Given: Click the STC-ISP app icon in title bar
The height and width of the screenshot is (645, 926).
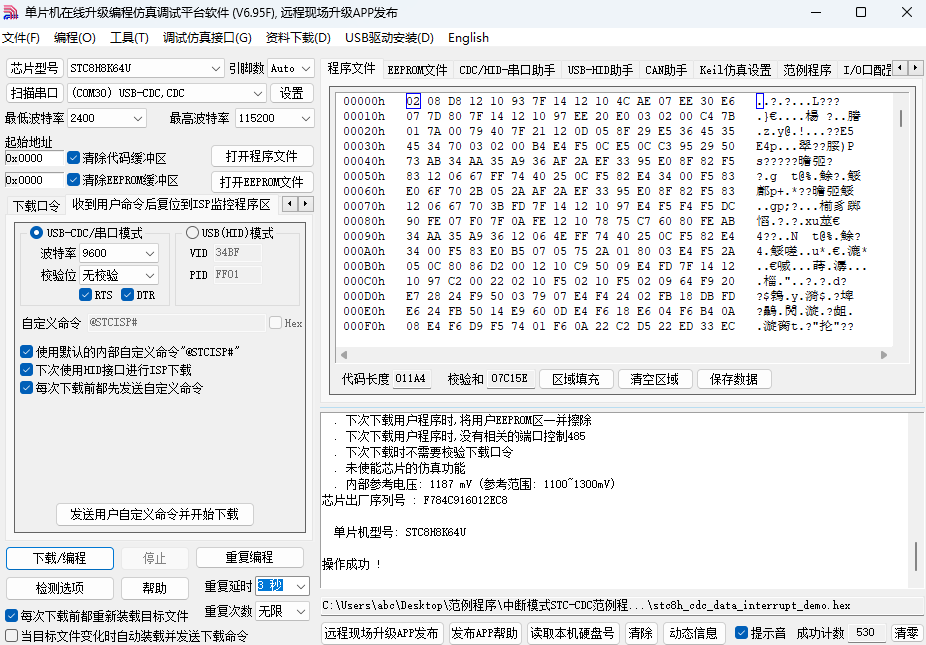Looking at the screenshot, I should pyautogui.click(x=11, y=12).
